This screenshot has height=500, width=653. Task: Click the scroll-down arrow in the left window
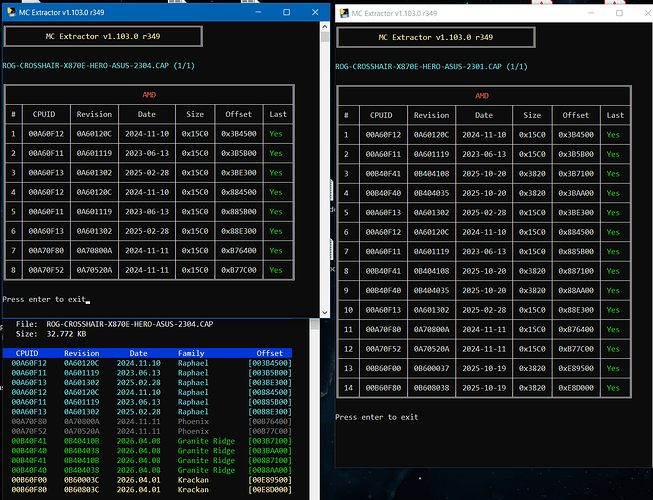point(325,313)
